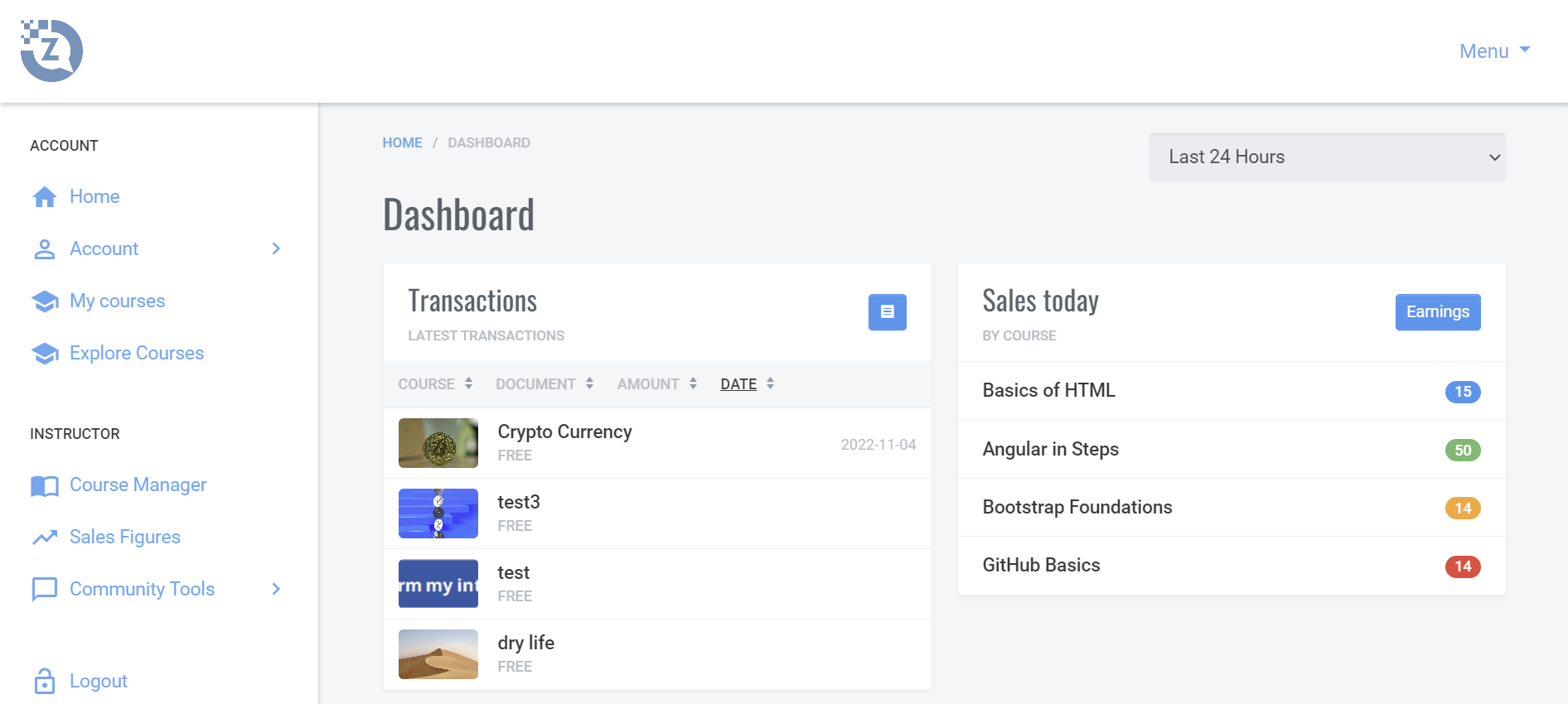This screenshot has height=704, width=1568.
Task: Click the Earnings button
Action: (x=1437, y=312)
